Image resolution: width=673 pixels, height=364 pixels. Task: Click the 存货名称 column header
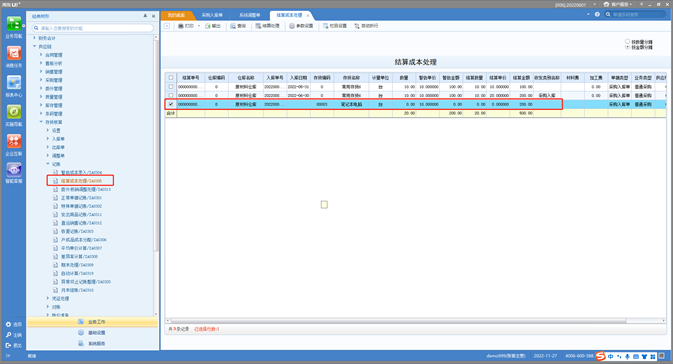point(351,78)
